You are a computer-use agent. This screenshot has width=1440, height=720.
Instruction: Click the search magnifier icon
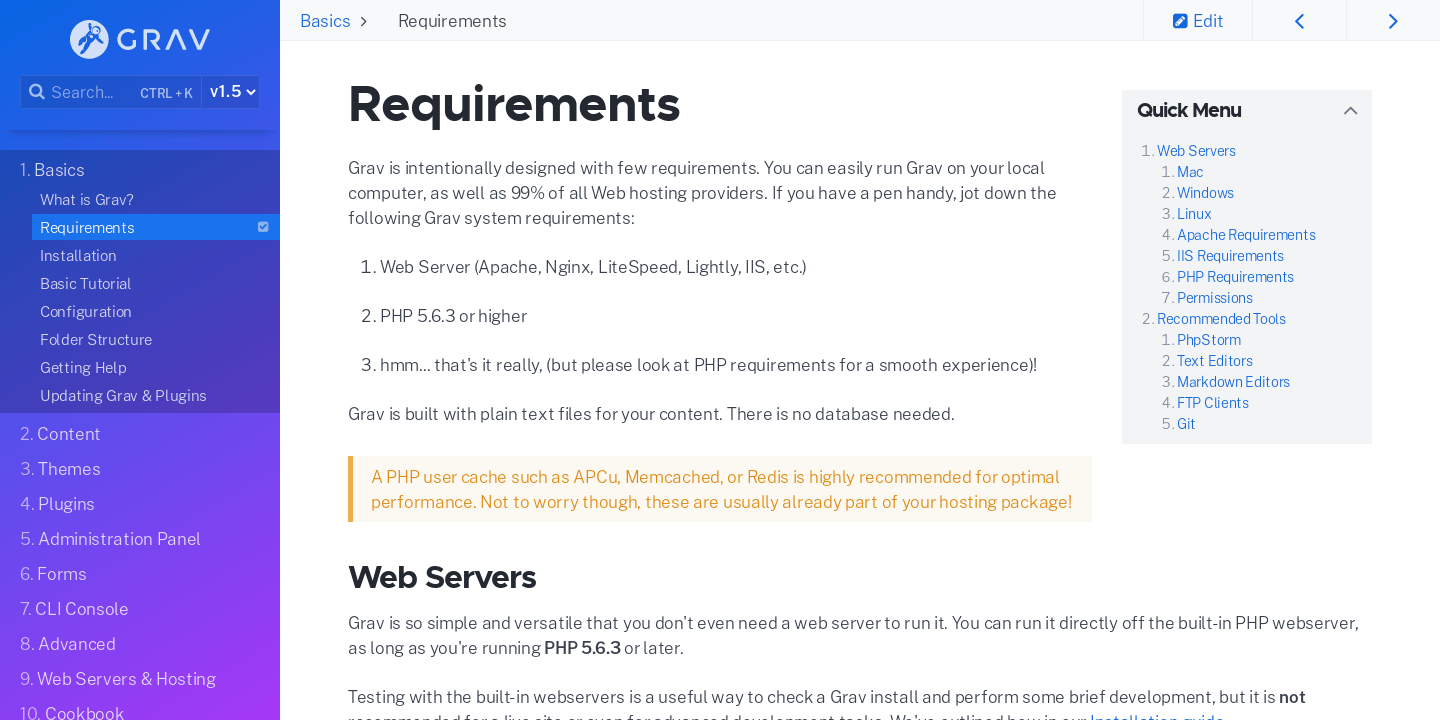36,92
